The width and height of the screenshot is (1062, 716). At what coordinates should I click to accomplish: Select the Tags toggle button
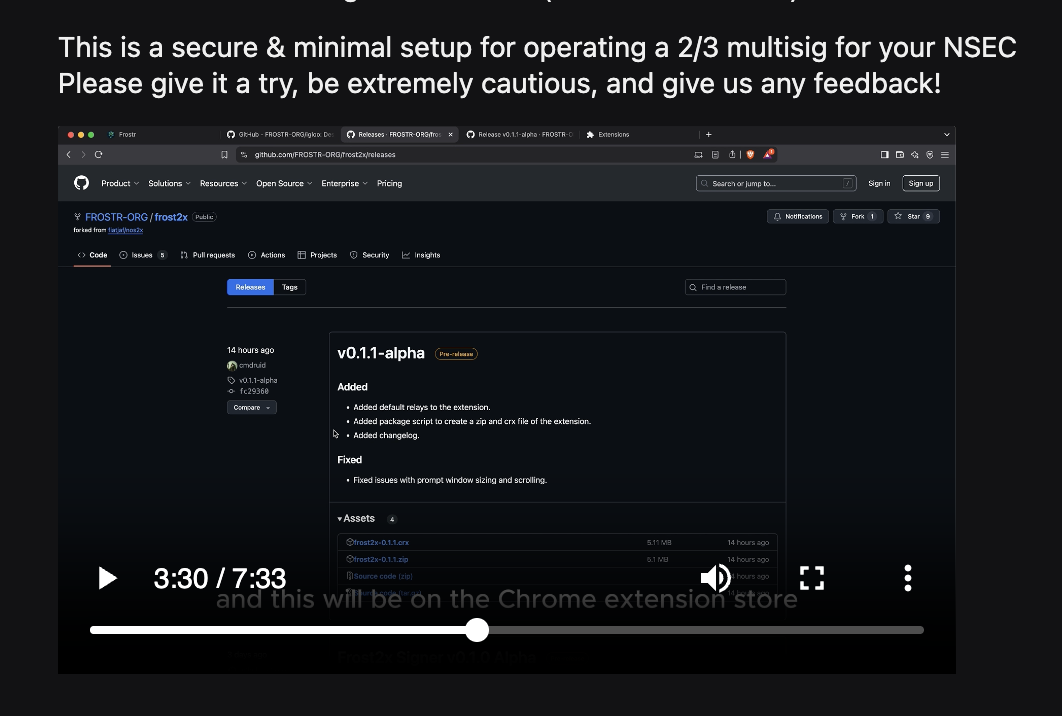click(290, 287)
